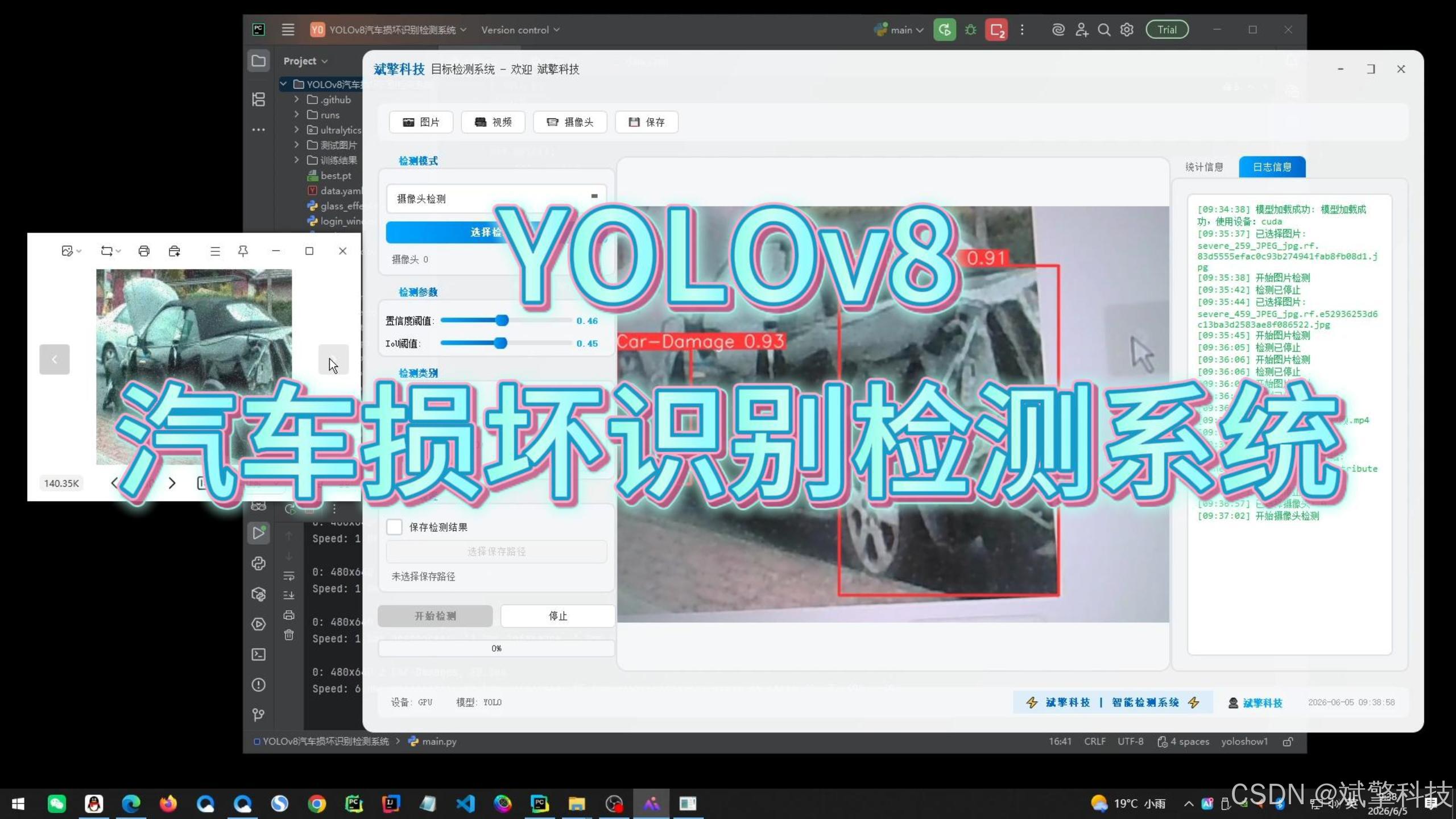Open the image edit dropdown in the viewer

point(71,251)
